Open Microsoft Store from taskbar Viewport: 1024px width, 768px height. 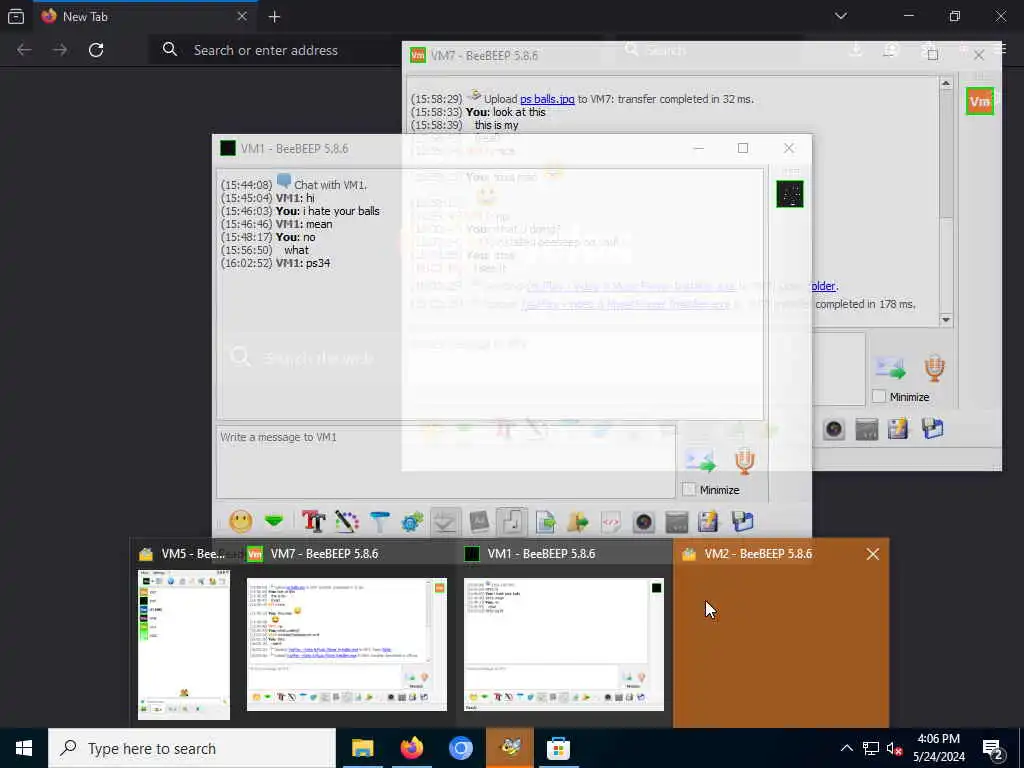click(558, 748)
